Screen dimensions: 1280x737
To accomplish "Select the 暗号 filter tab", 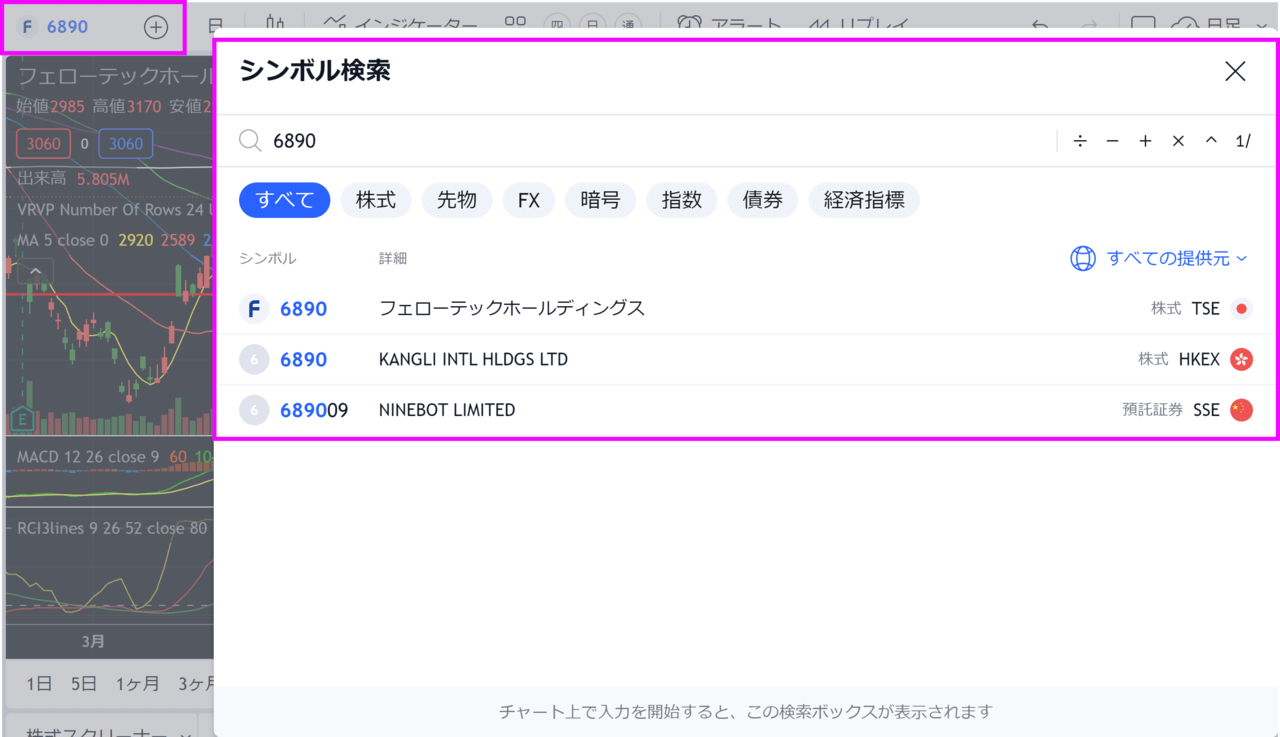I will tap(600, 200).
